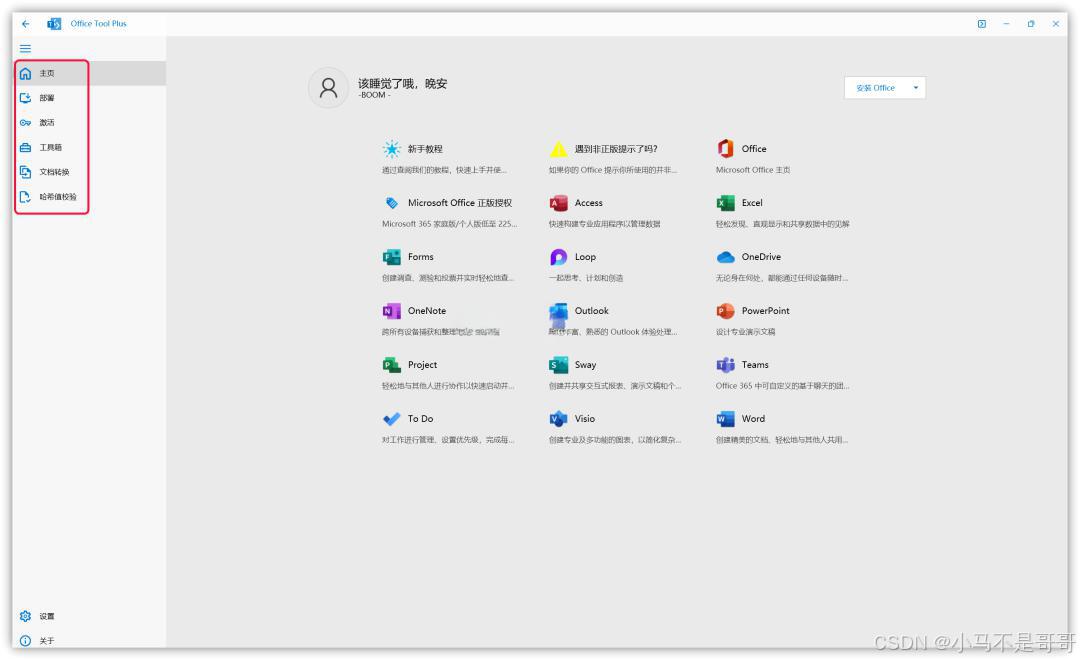Click the Teams description starting Office 365
Image resolution: width=1080 pixels, height=660 pixels.
782,386
